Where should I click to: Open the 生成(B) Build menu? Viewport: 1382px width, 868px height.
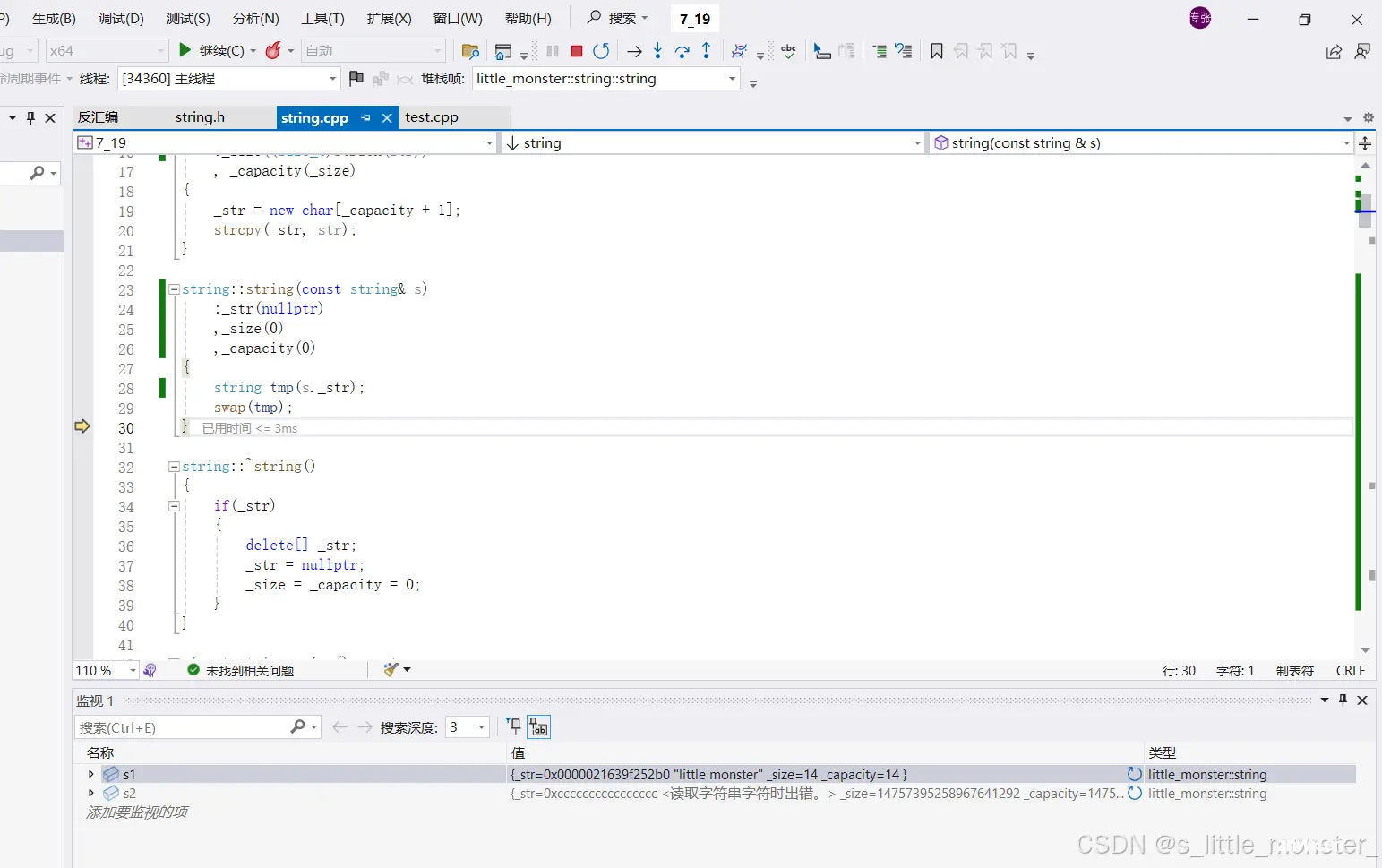[54, 19]
